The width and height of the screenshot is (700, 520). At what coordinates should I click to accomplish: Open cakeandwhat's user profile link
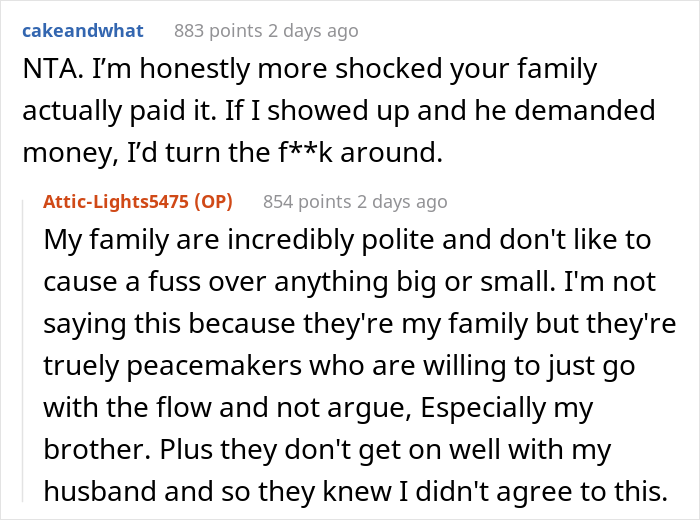point(83,31)
